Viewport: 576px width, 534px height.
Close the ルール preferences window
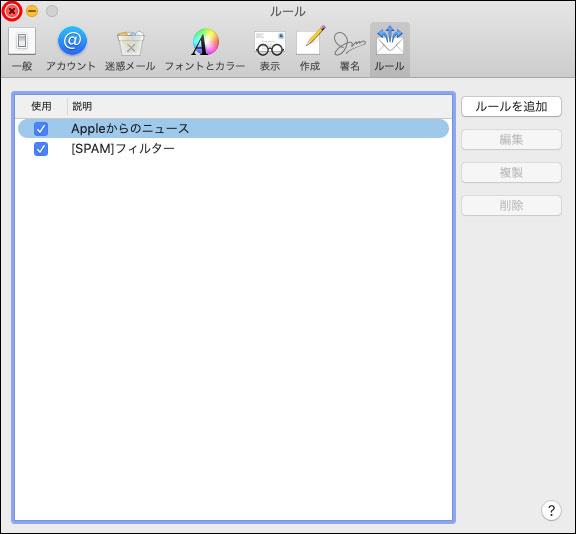(12, 11)
